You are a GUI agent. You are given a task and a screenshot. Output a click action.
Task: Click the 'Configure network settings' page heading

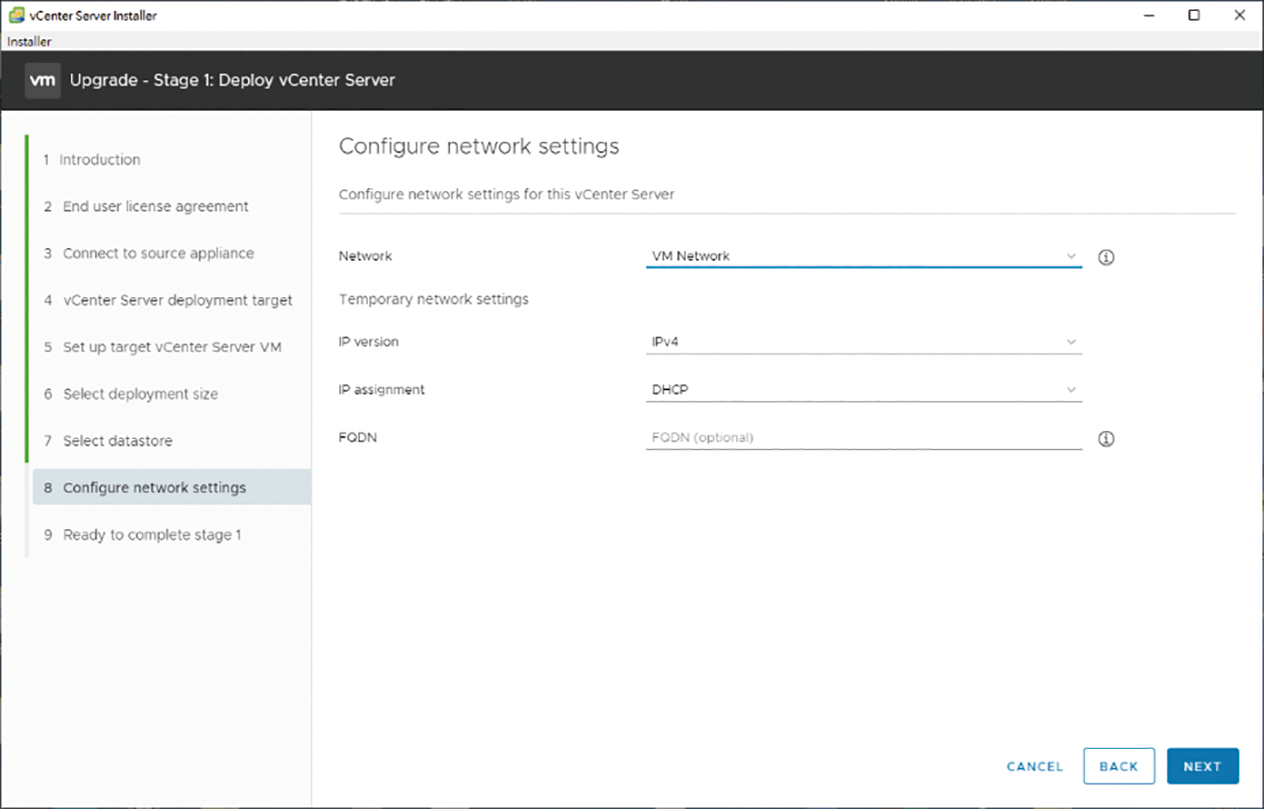pos(479,147)
